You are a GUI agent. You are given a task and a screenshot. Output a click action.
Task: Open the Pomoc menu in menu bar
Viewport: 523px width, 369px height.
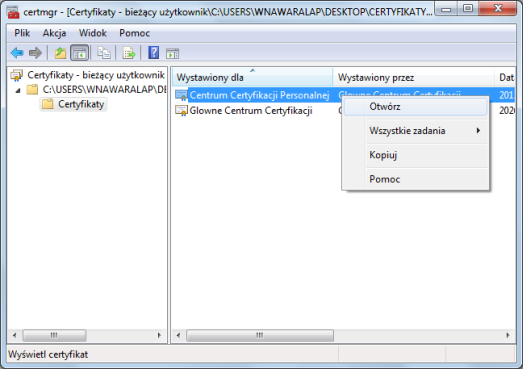pyautogui.click(x=134, y=33)
